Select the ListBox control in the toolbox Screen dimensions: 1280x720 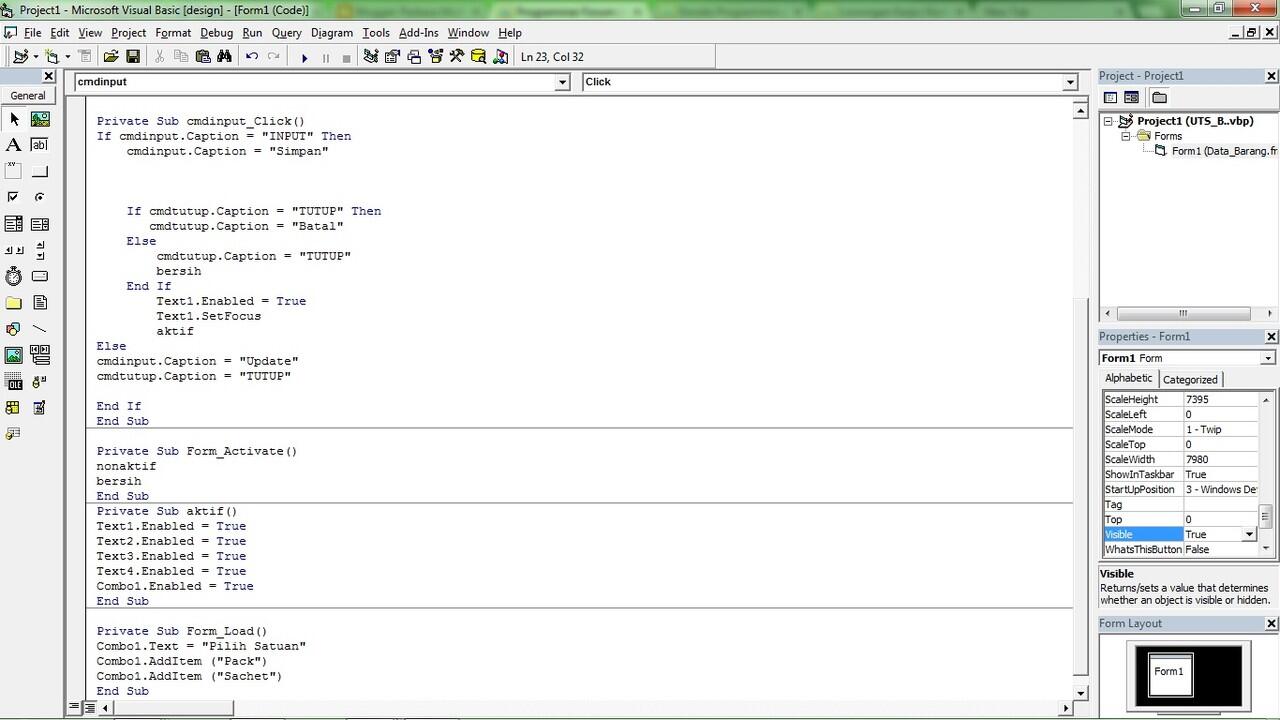pos(40,224)
